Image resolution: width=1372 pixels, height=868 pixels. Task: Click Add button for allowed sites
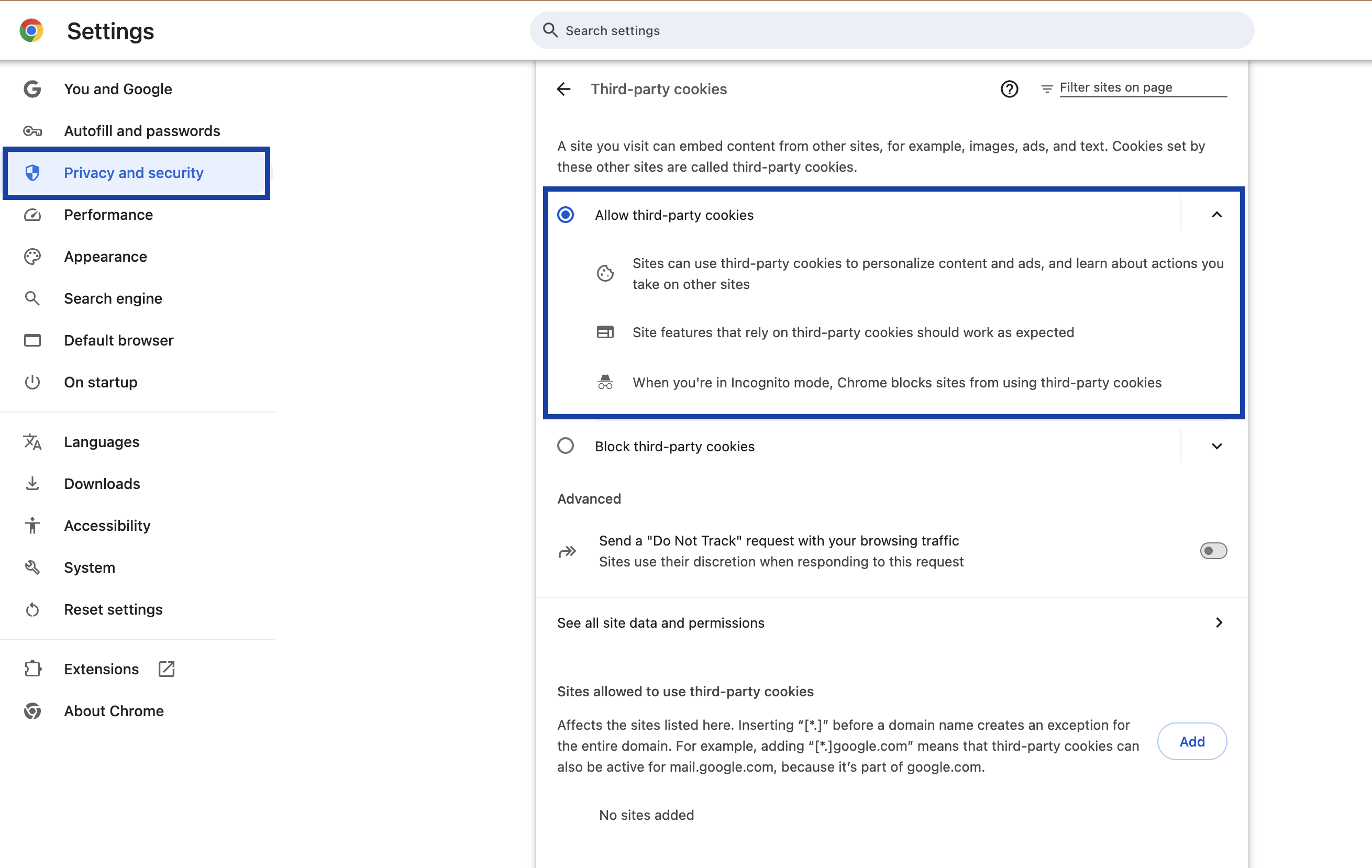(x=1192, y=741)
